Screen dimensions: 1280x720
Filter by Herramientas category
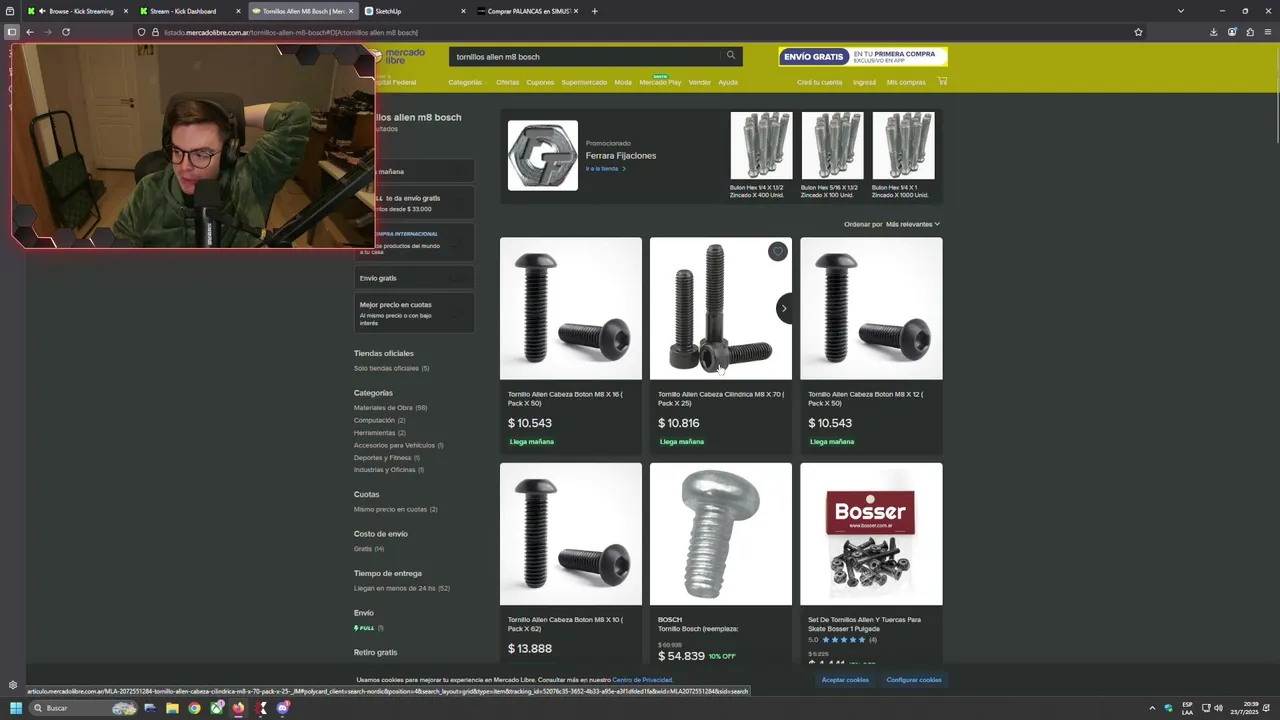point(379,433)
